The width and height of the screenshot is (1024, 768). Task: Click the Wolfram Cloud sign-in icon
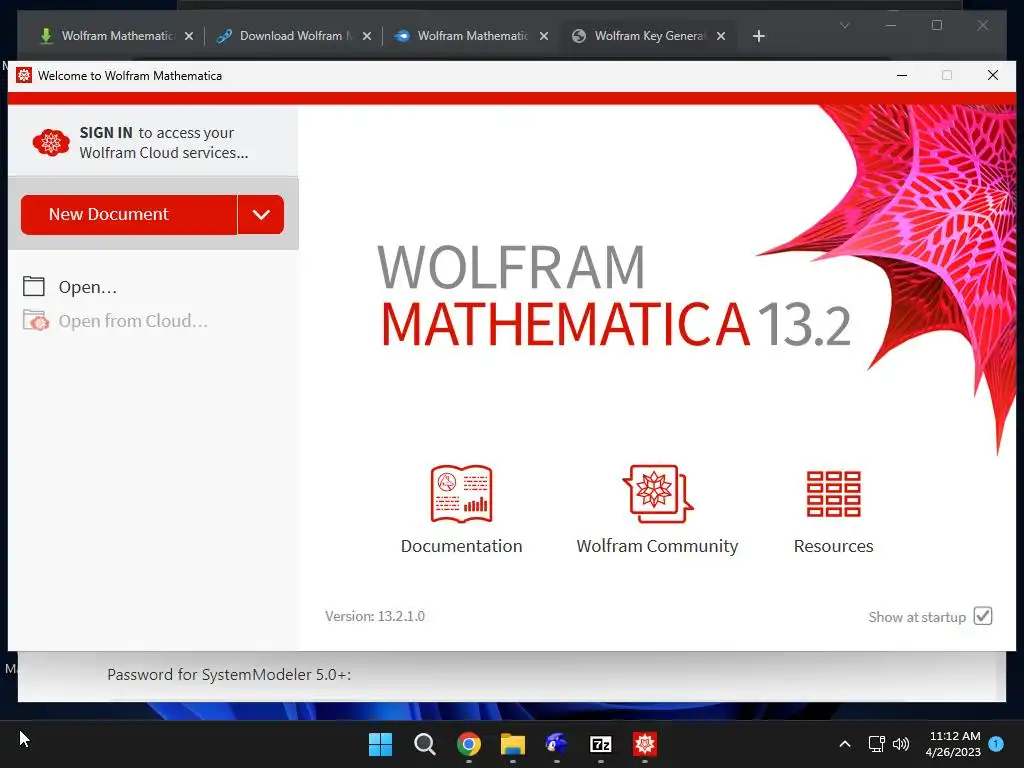(x=51, y=142)
